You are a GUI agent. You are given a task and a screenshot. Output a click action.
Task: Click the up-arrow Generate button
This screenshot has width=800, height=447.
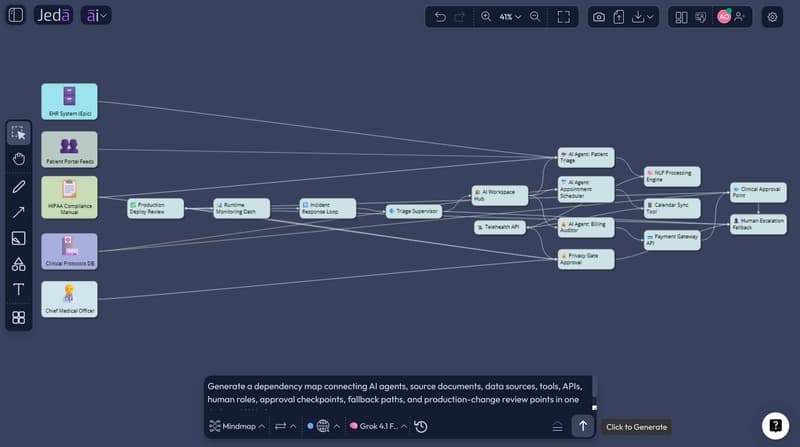coord(583,426)
